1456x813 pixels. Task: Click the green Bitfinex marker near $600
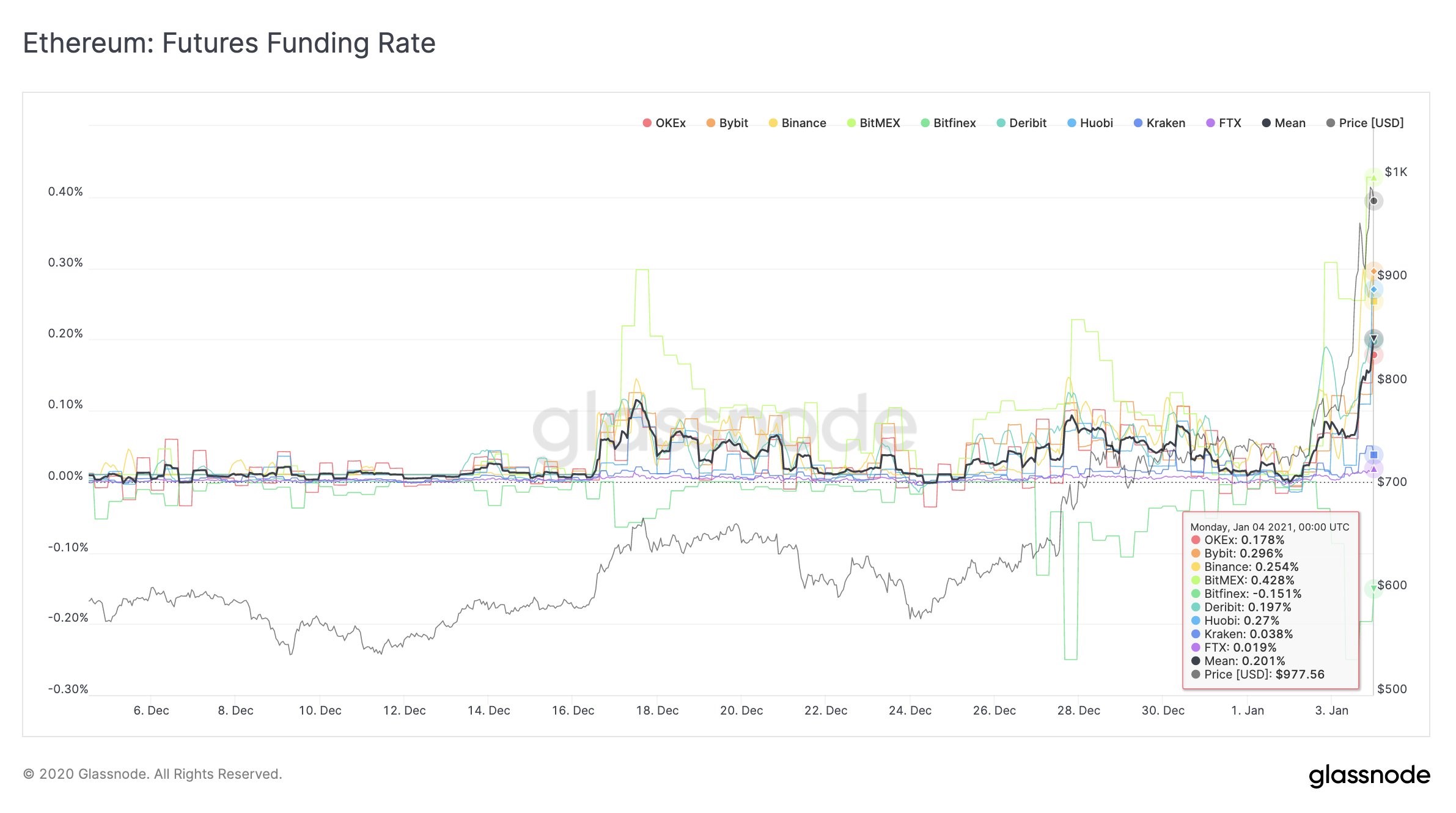coord(1373,589)
